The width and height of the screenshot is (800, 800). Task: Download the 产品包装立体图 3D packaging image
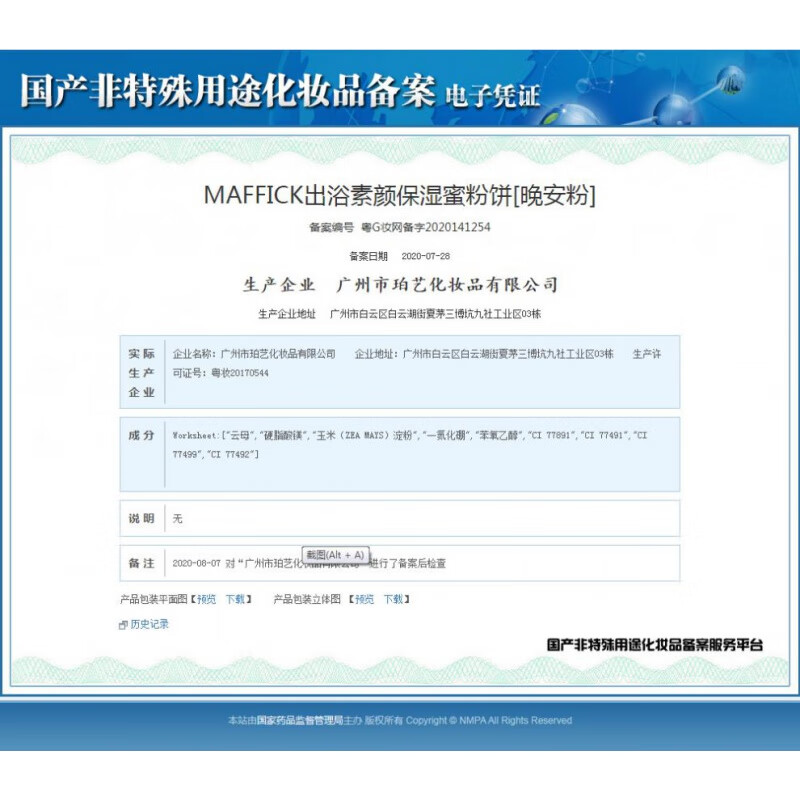(393, 599)
